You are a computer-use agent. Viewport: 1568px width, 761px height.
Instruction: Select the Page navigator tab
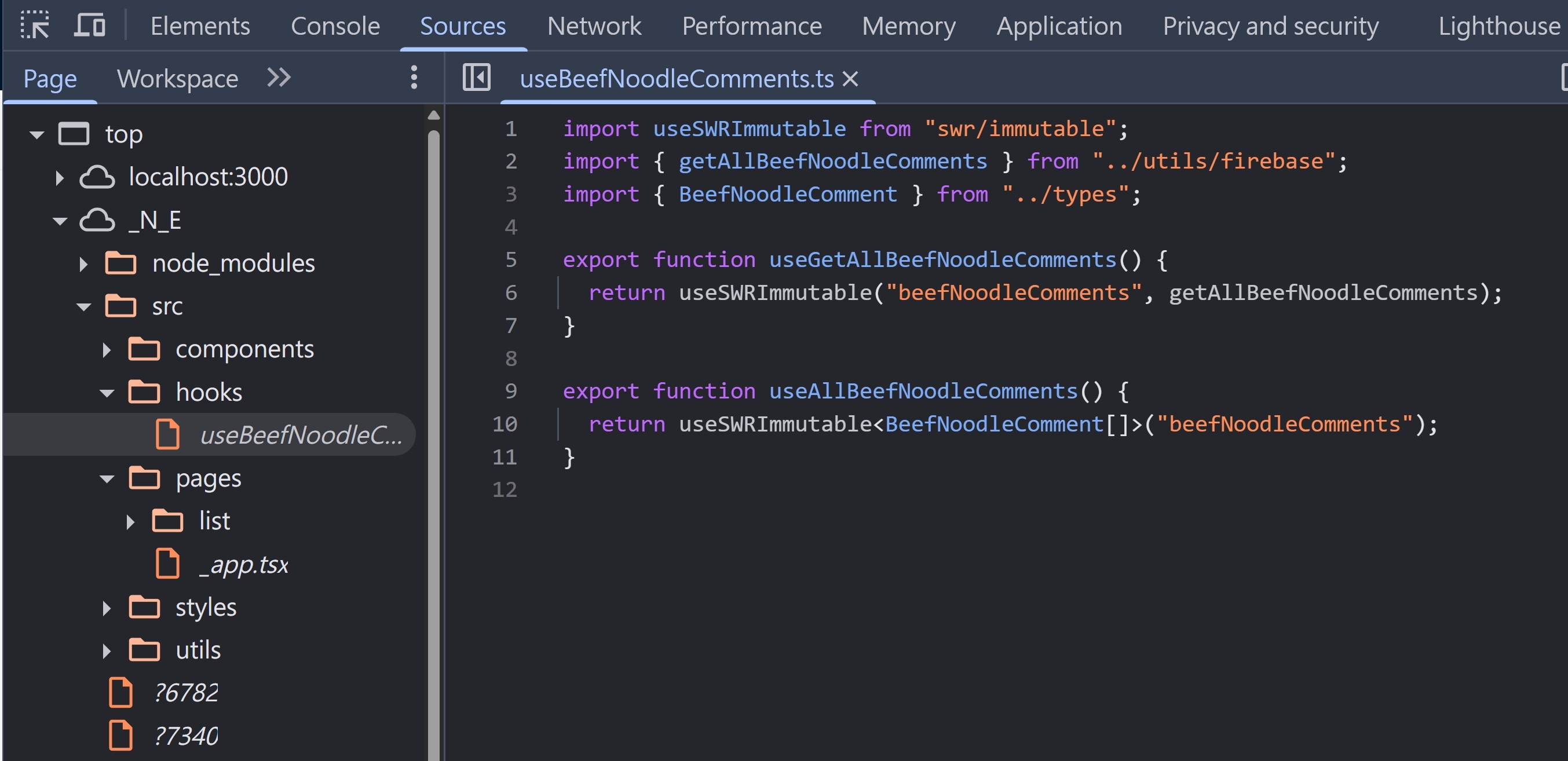pyautogui.click(x=50, y=79)
